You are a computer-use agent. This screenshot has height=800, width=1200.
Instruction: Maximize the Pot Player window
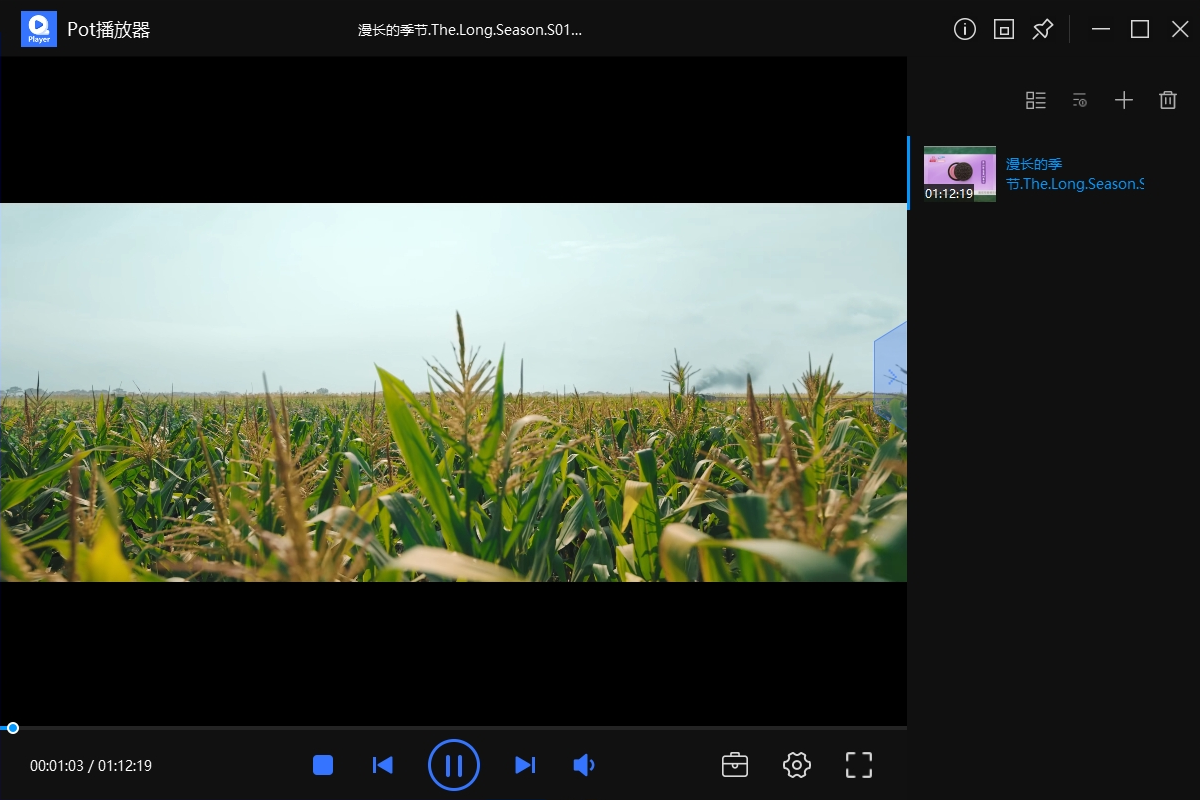pos(1140,29)
